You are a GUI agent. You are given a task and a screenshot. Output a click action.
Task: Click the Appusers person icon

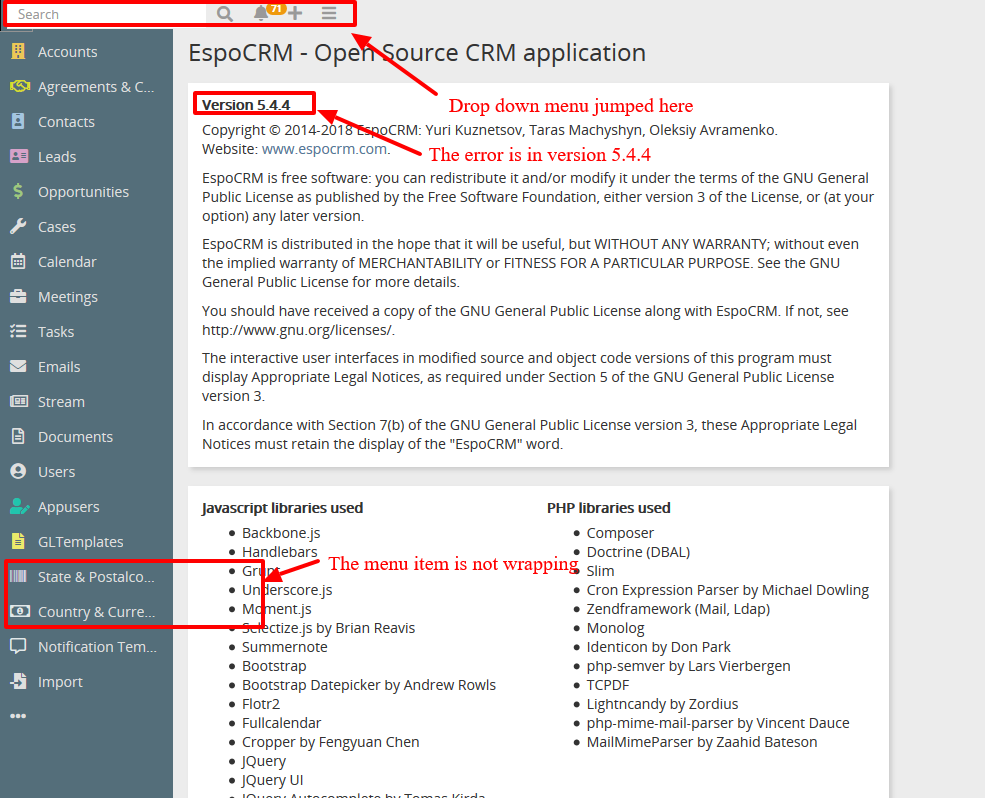point(19,506)
